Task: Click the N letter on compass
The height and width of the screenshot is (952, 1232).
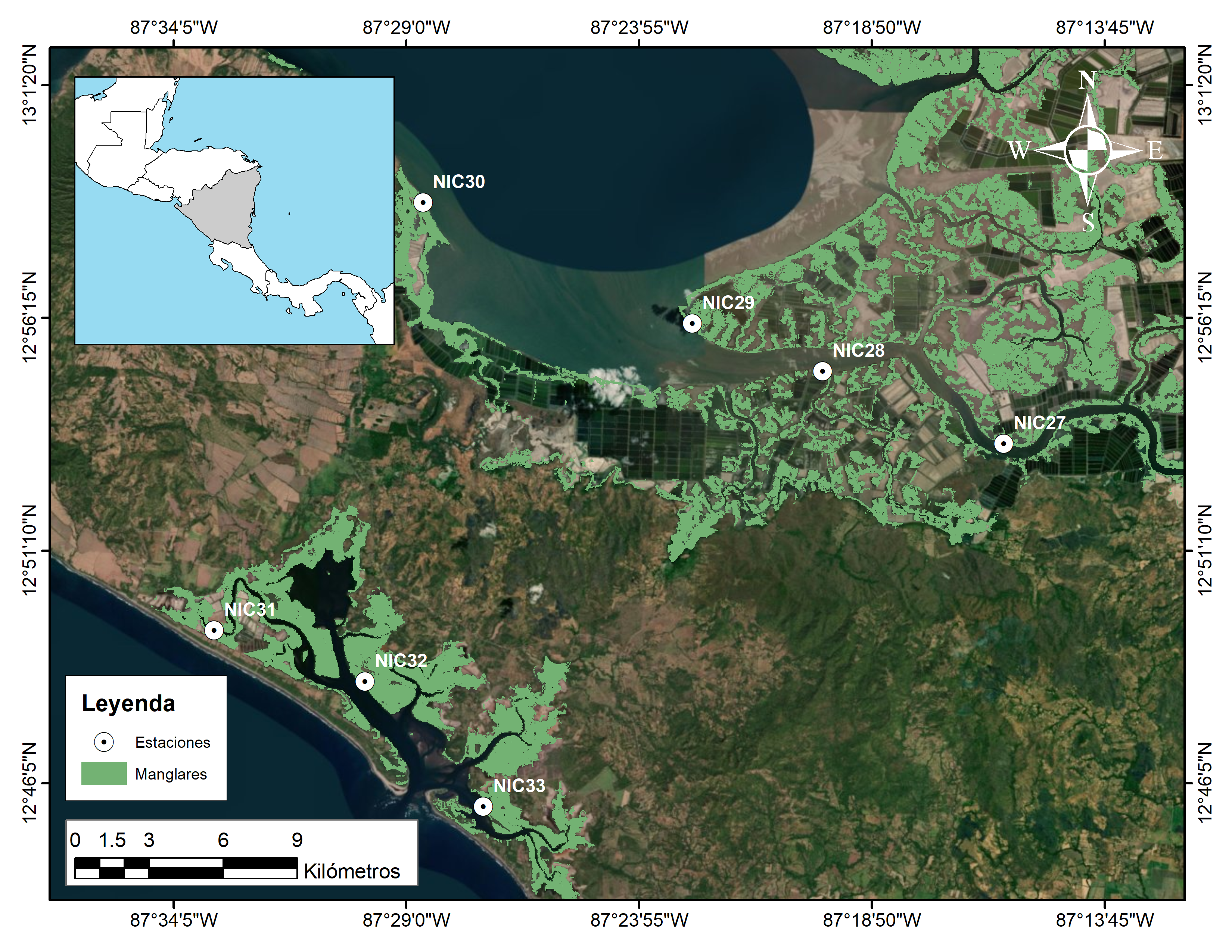Action: (1087, 80)
